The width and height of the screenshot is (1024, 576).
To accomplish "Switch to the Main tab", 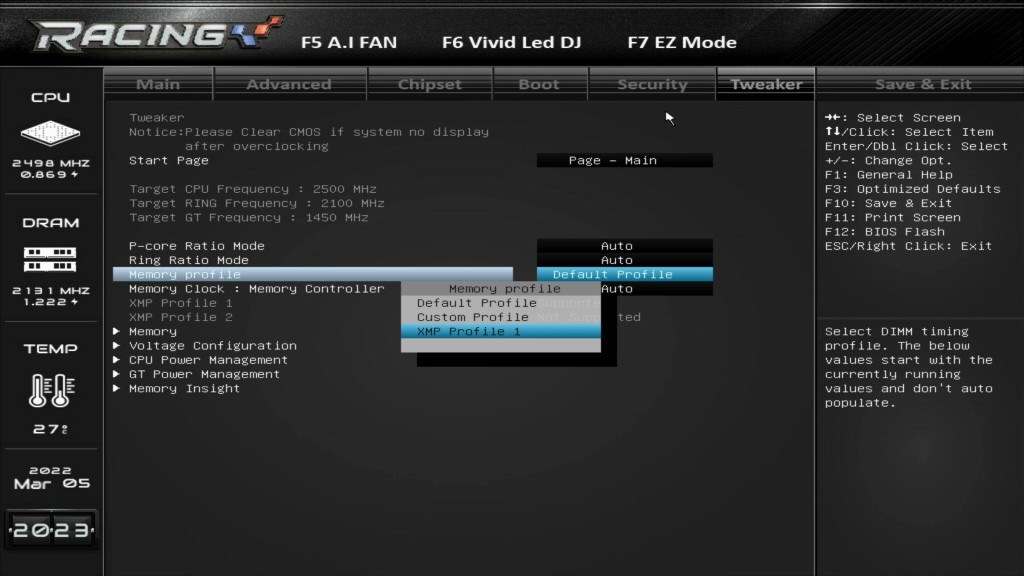I will (158, 84).
